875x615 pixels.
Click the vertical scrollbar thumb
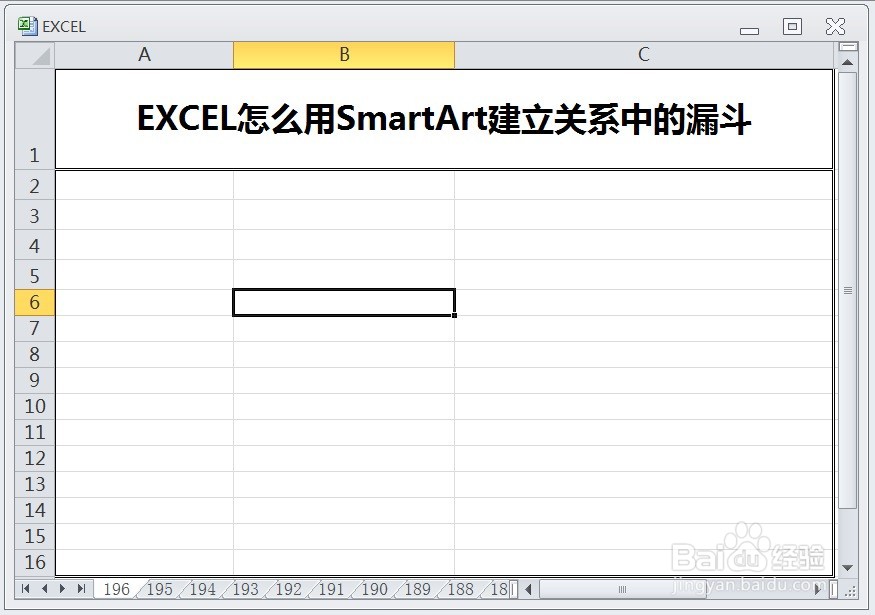(848, 290)
